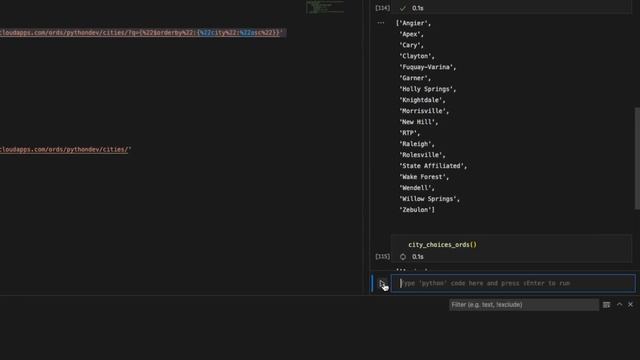The width and height of the screenshot is (640, 360).
Task: Select 'Knightdale' in the output list
Action: [420, 100]
